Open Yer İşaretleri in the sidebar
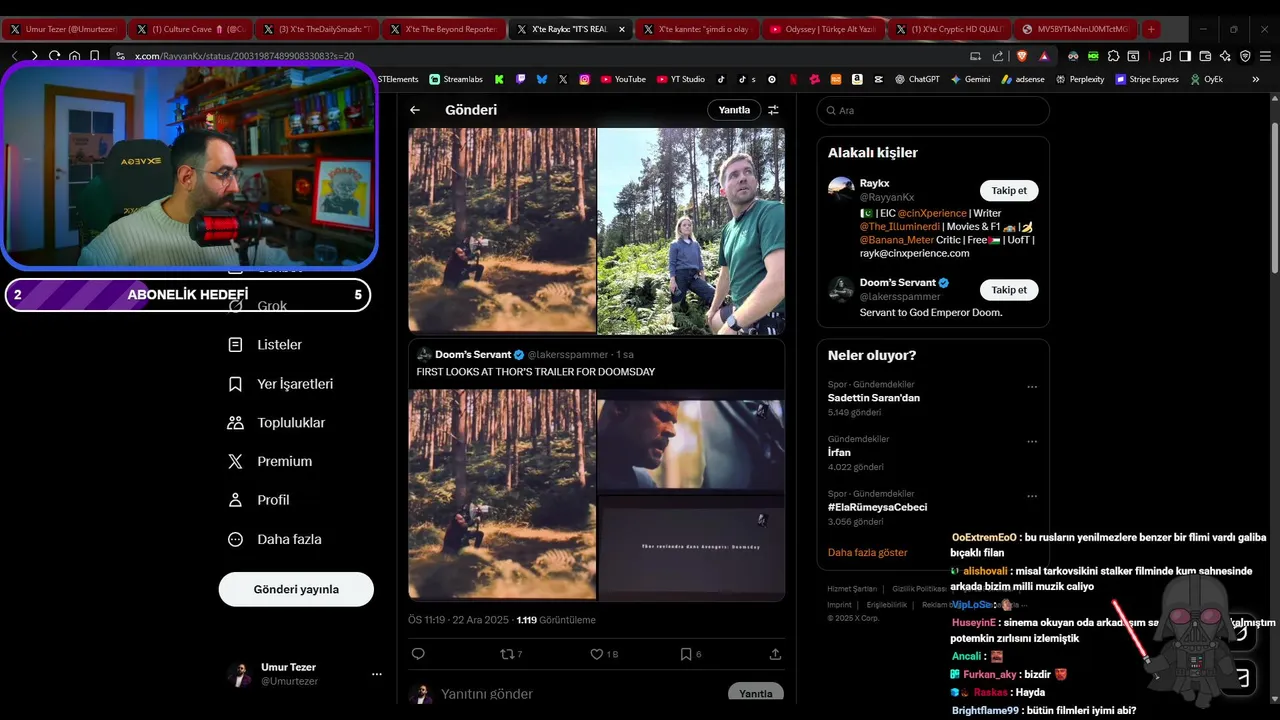This screenshot has width=1280, height=720. tap(281, 384)
